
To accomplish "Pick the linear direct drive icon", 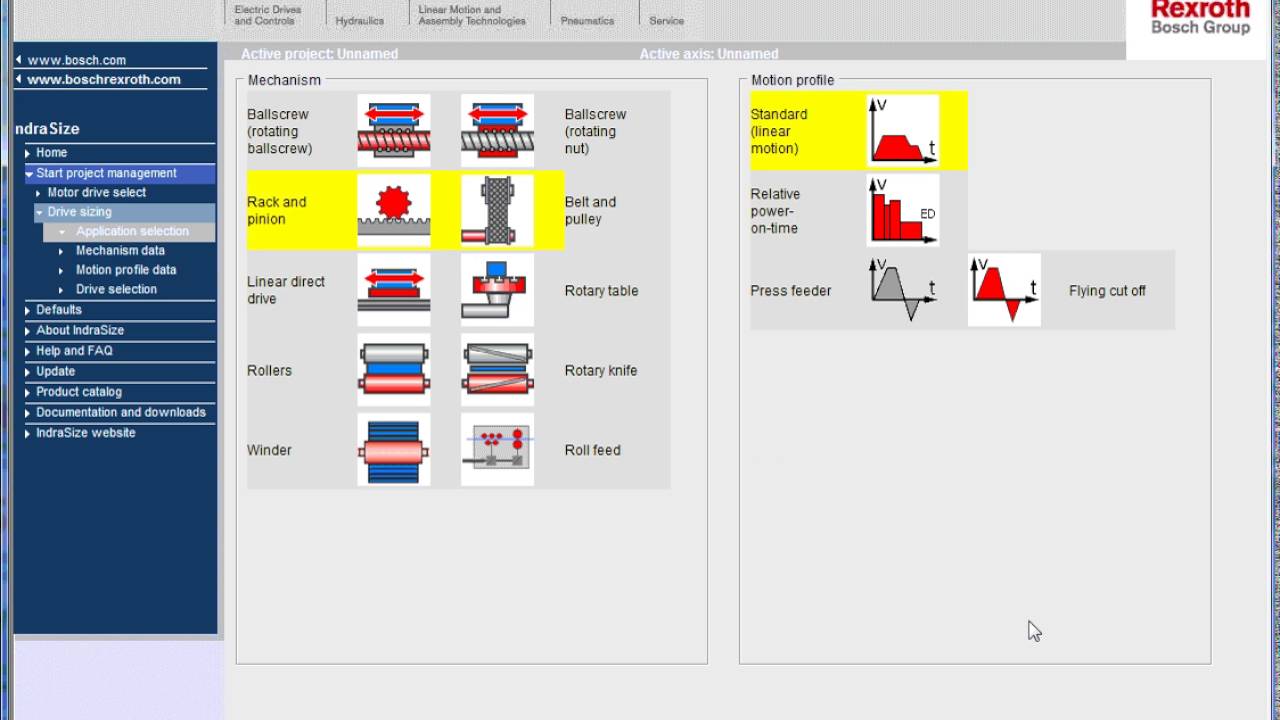I will (x=394, y=290).
